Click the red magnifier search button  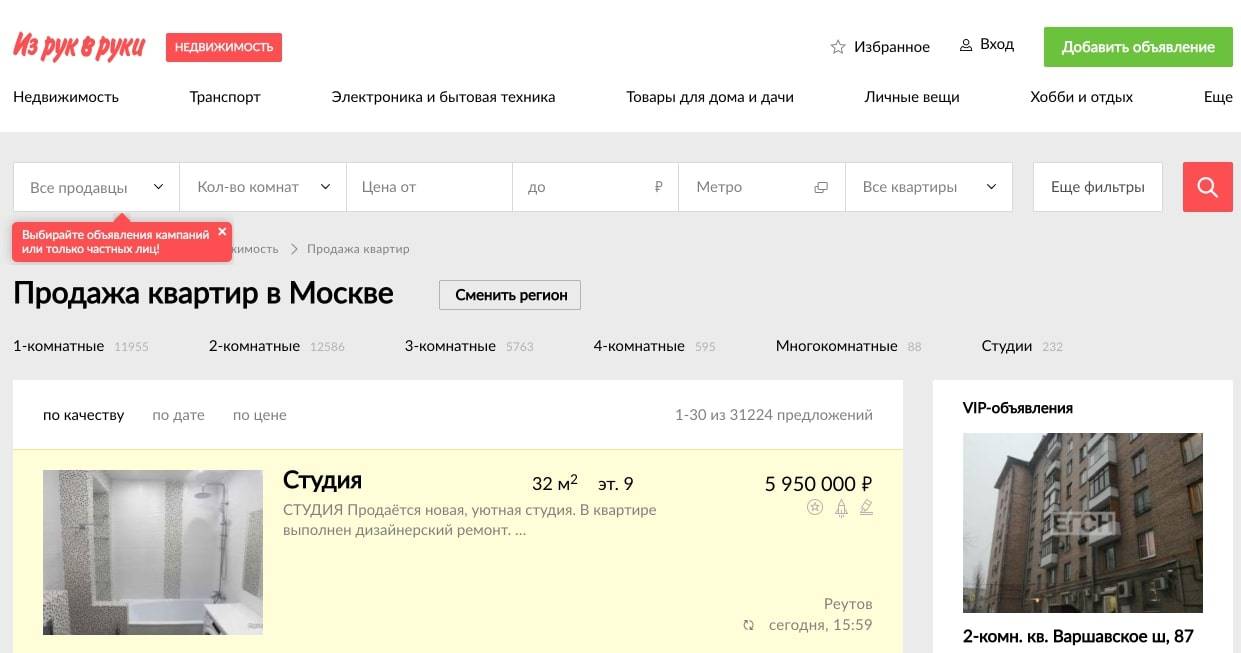1207,187
